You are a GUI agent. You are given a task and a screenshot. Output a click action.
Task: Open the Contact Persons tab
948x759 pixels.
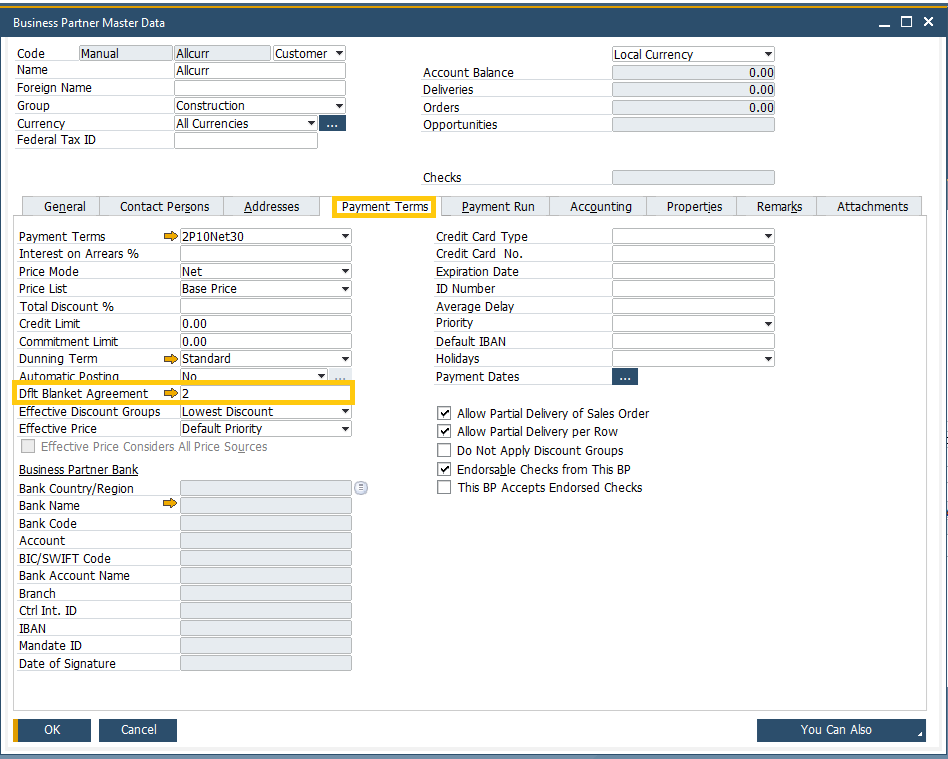pos(165,207)
